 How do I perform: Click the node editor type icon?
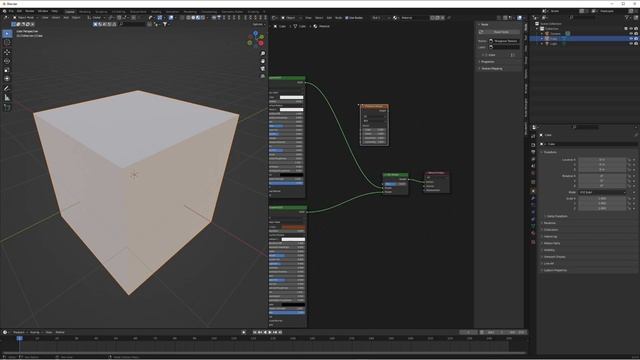(275, 18)
